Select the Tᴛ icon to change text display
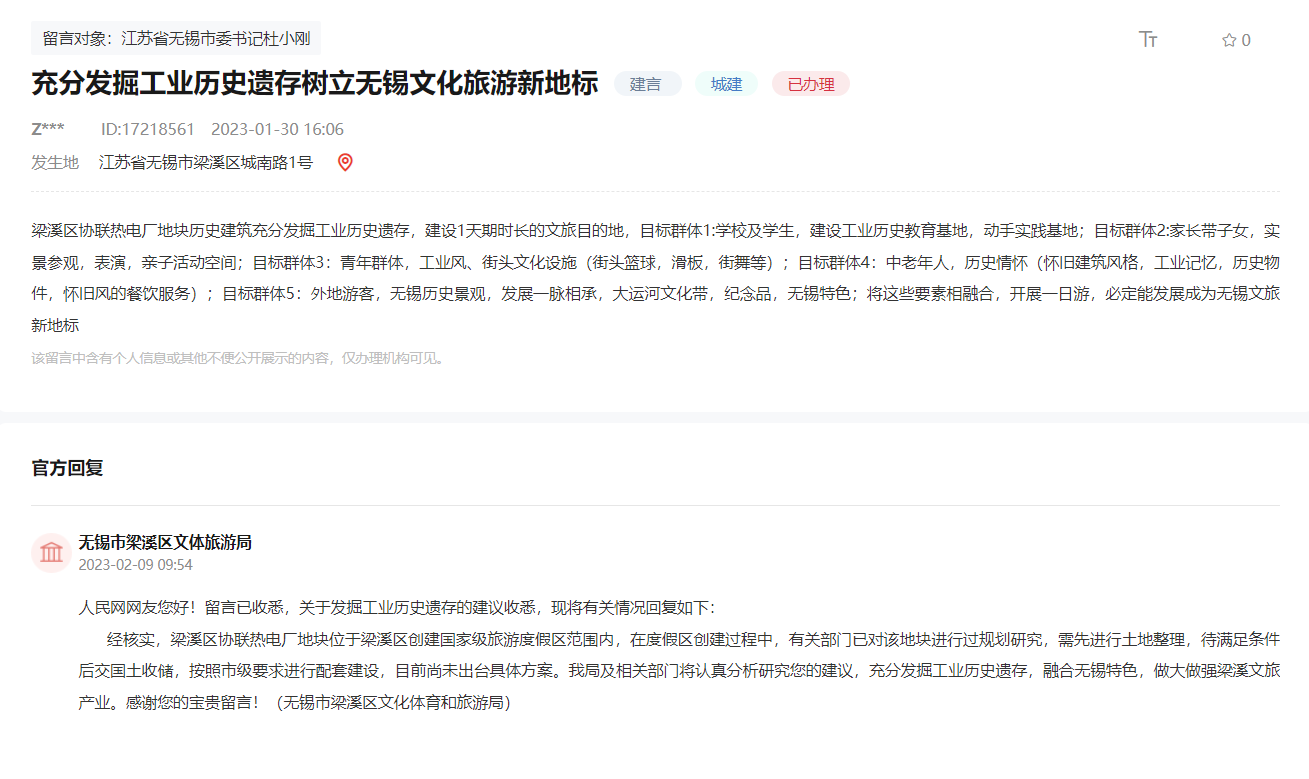Image resolution: width=1309 pixels, height=779 pixels. [x=1148, y=38]
